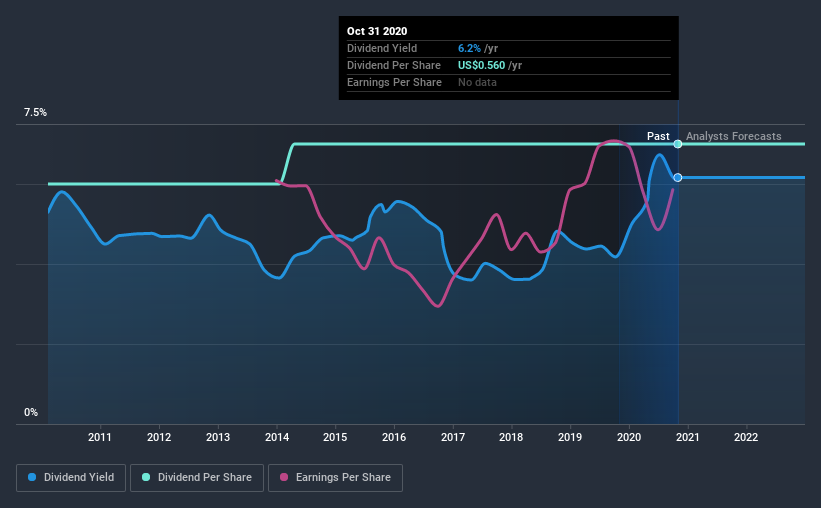Screen dimensions: 821x508
Task: Click the 2022 x-axis year label
Action: (746, 437)
